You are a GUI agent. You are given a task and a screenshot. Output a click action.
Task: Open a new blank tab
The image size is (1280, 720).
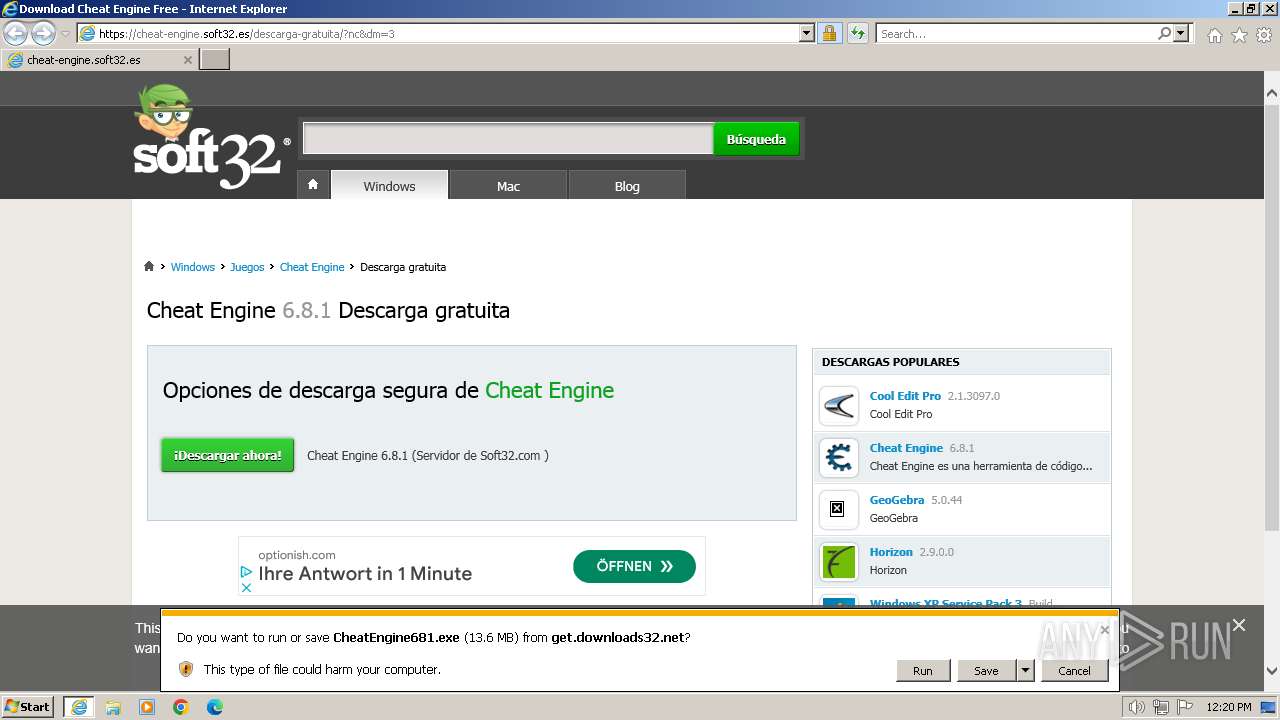215,60
